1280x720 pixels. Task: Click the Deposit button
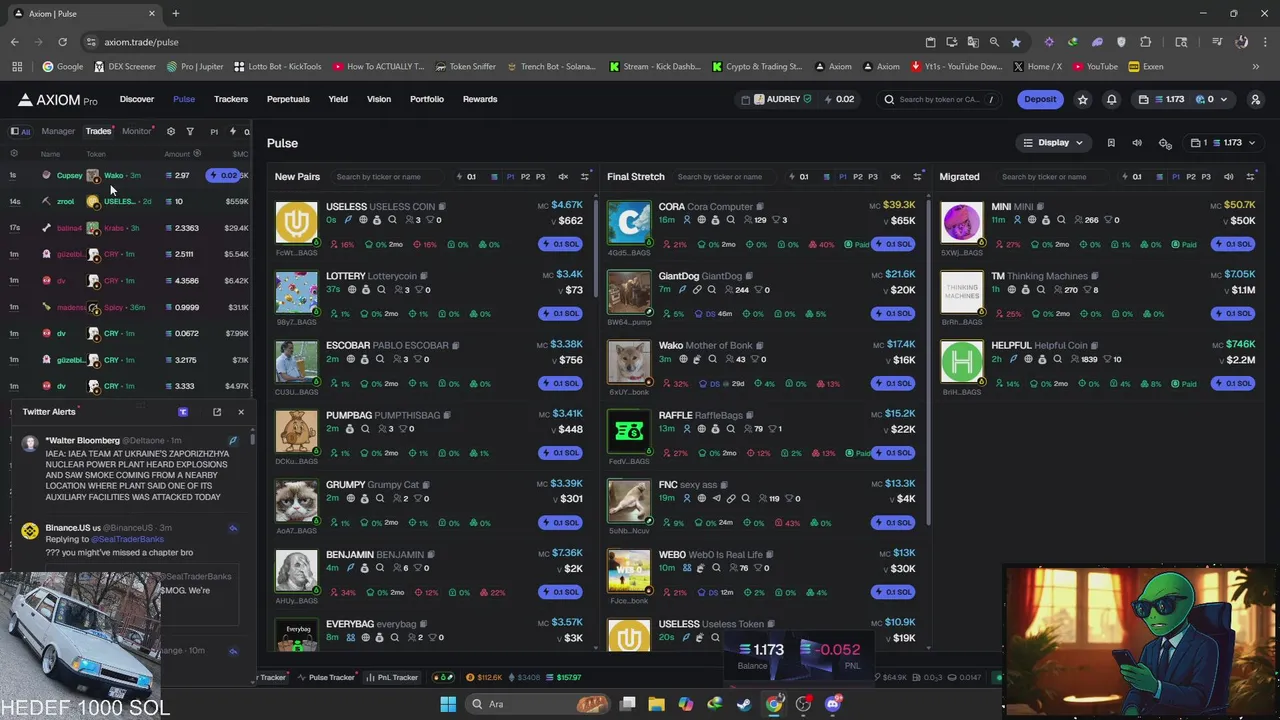tap(1040, 99)
